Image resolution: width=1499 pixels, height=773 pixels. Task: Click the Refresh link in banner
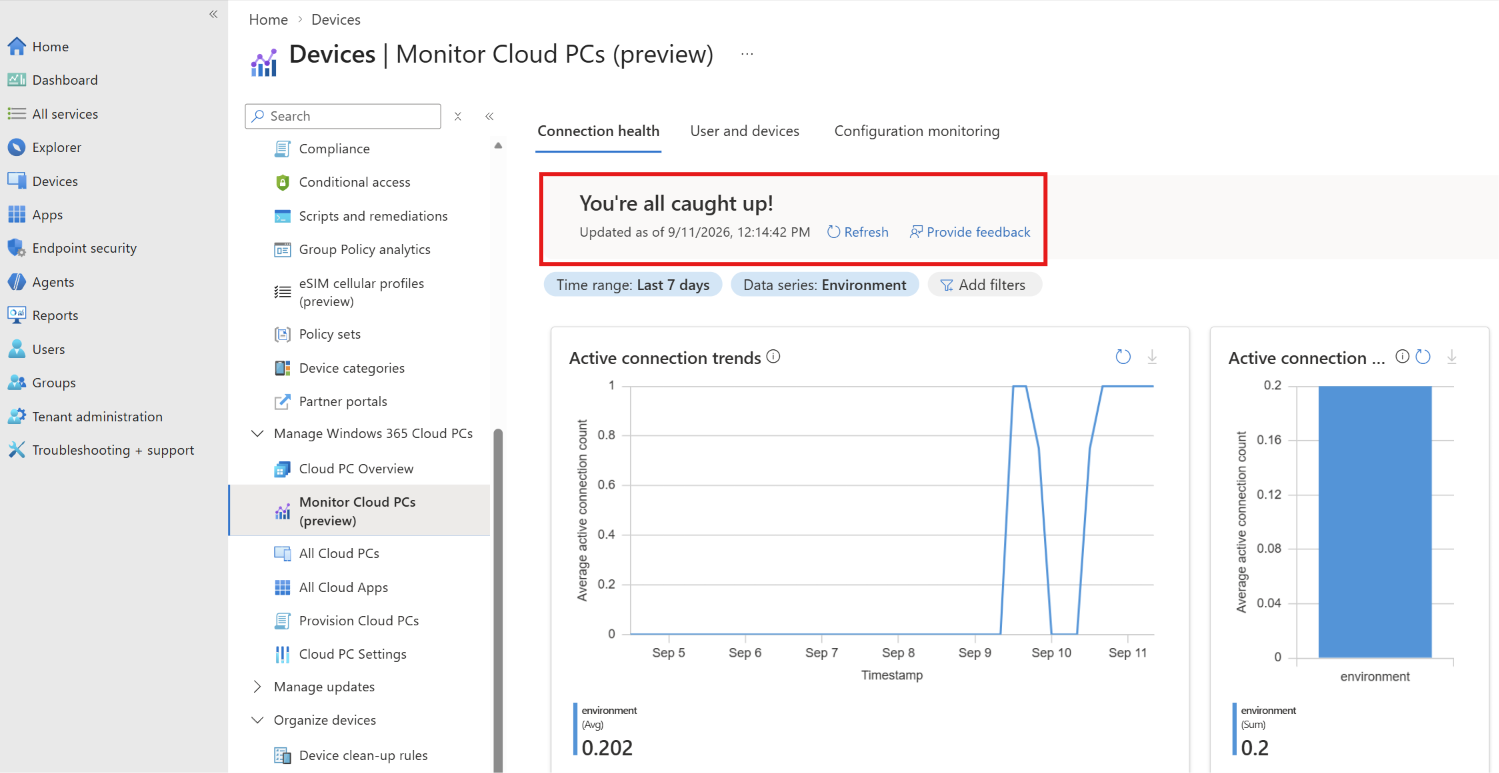(858, 232)
